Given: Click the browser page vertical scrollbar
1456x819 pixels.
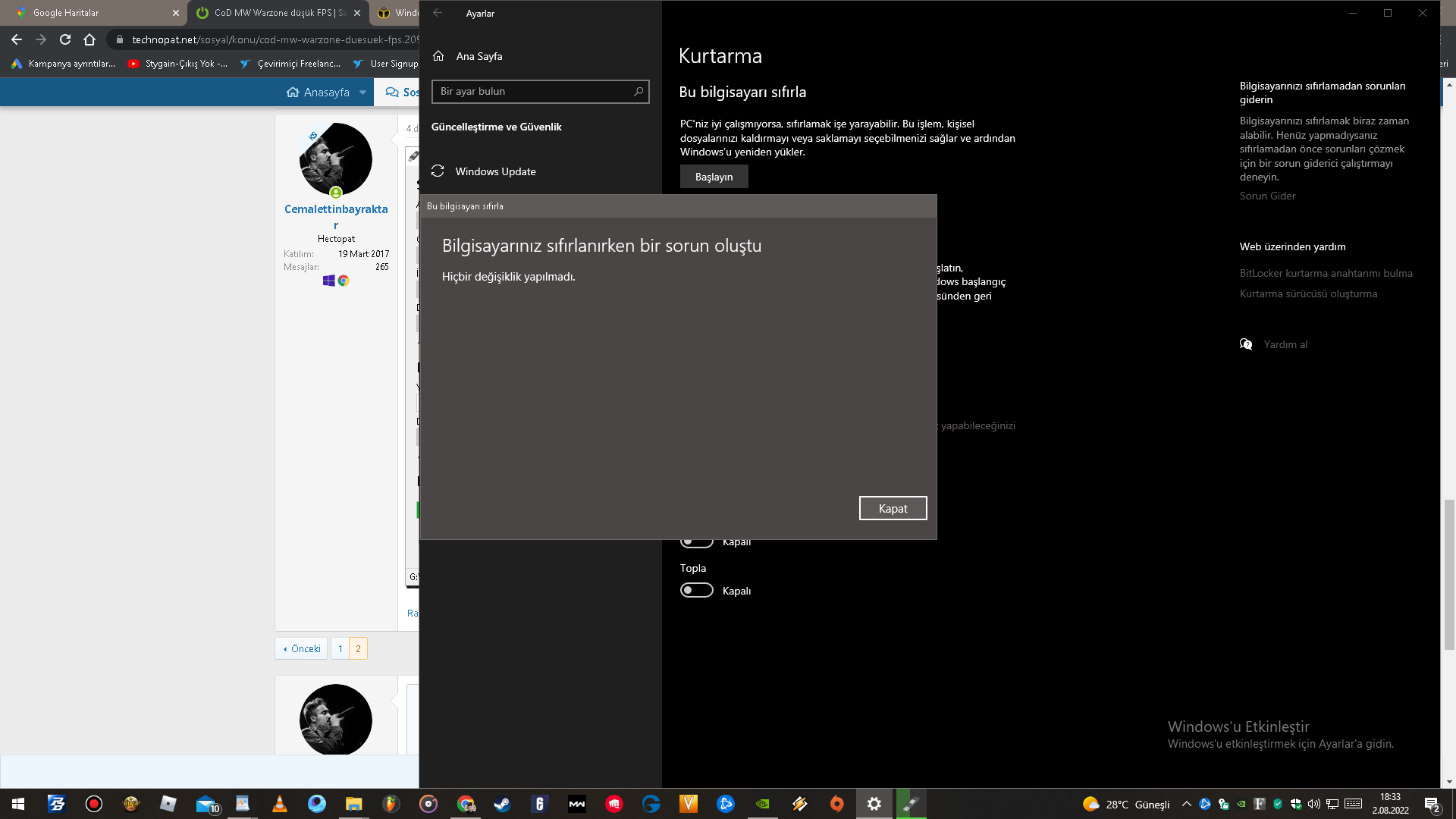Looking at the screenshot, I should (1449, 574).
